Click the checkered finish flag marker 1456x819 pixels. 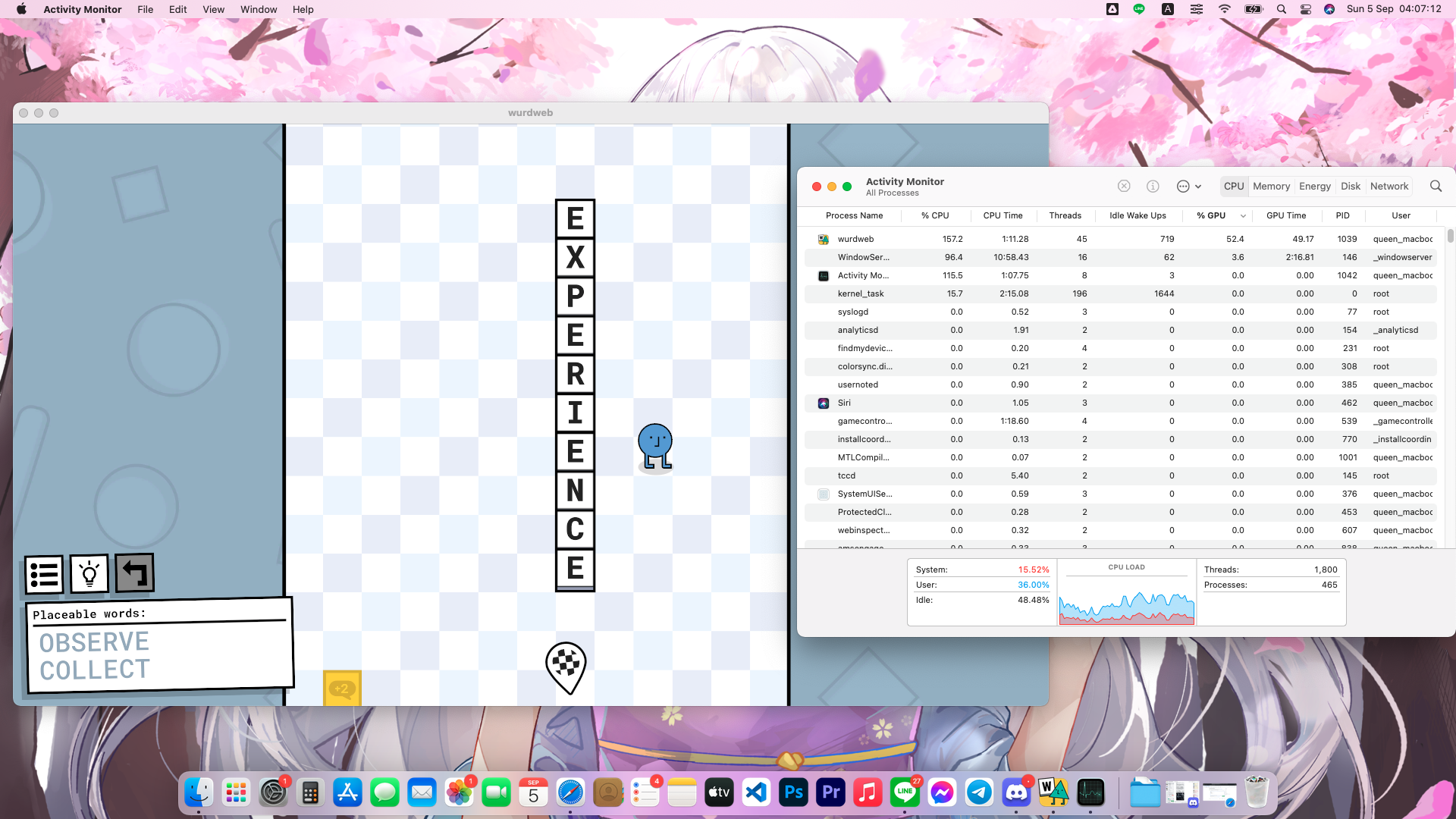coord(566,667)
